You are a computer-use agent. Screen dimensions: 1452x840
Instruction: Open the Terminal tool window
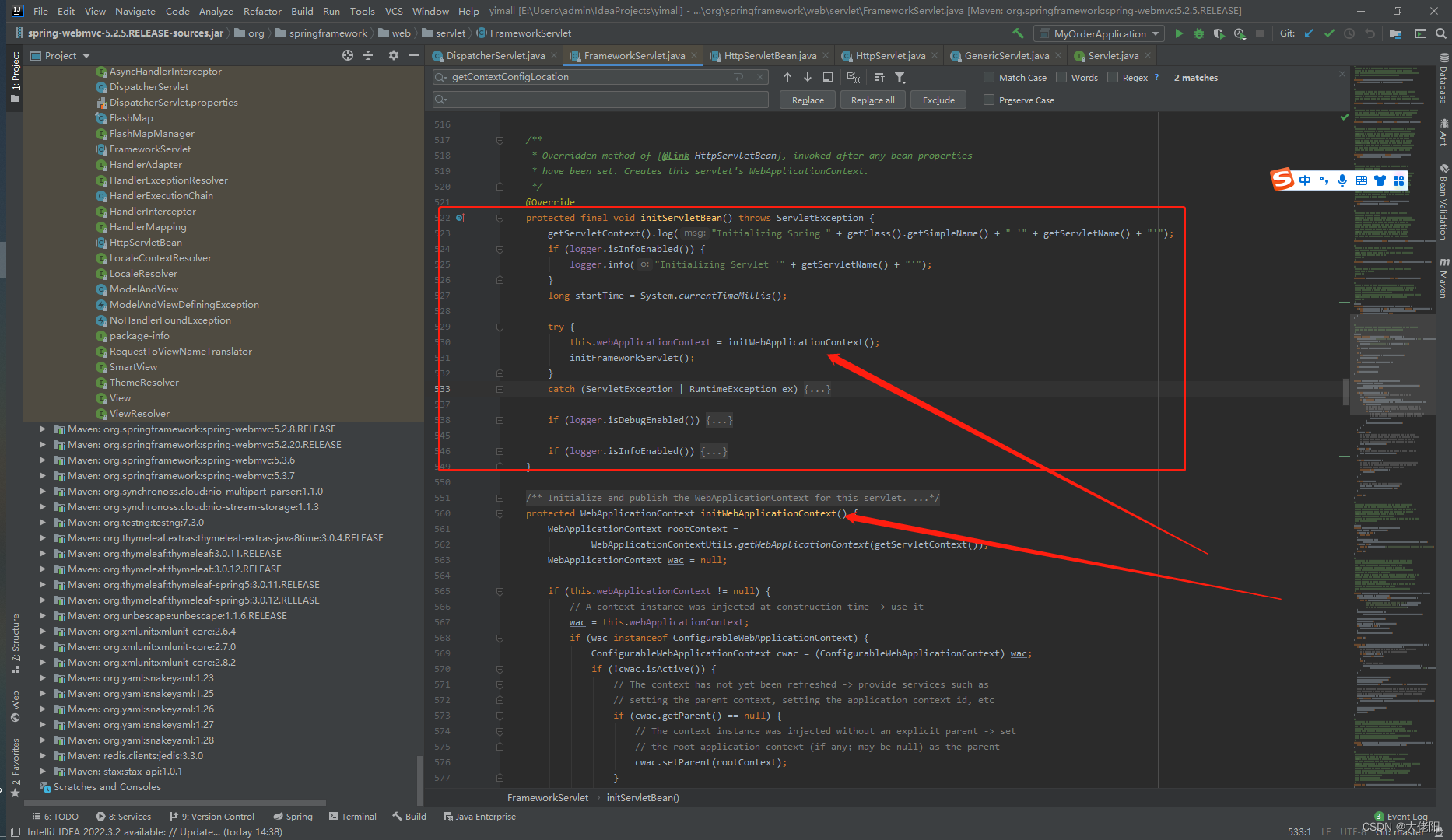pos(352,817)
